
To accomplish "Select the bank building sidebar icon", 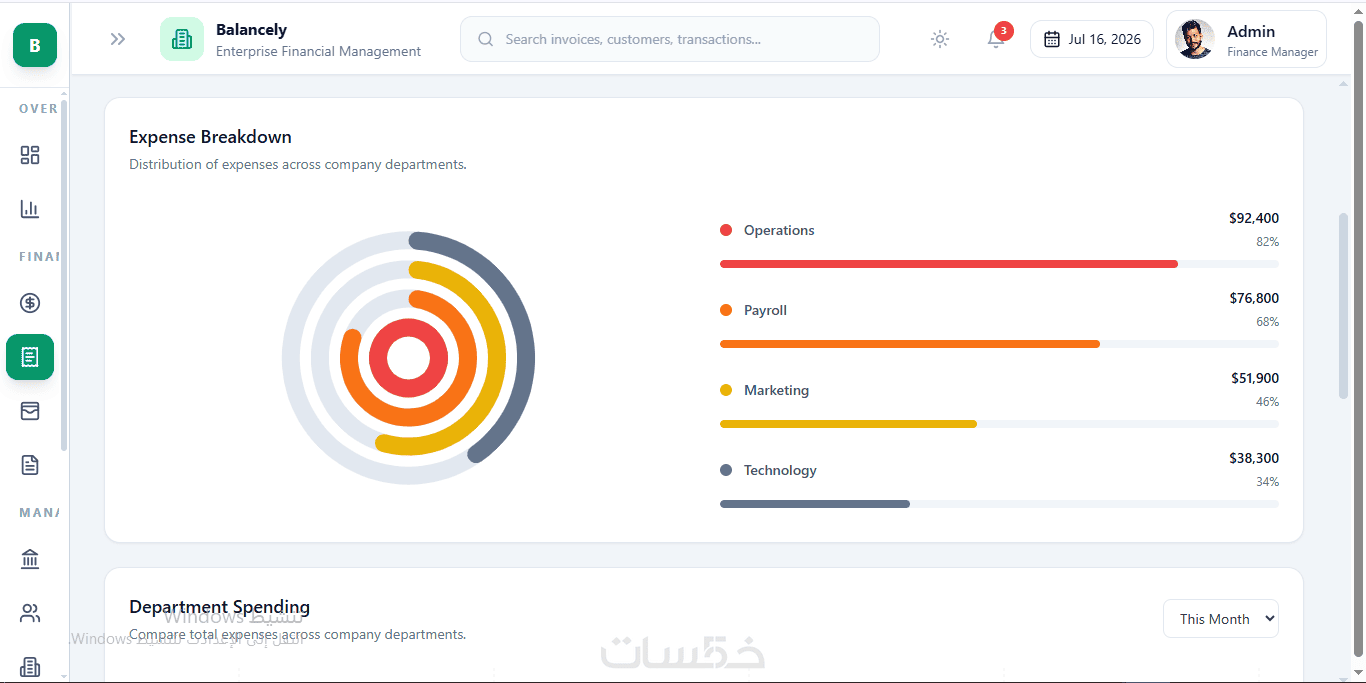I will pos(30,559).
